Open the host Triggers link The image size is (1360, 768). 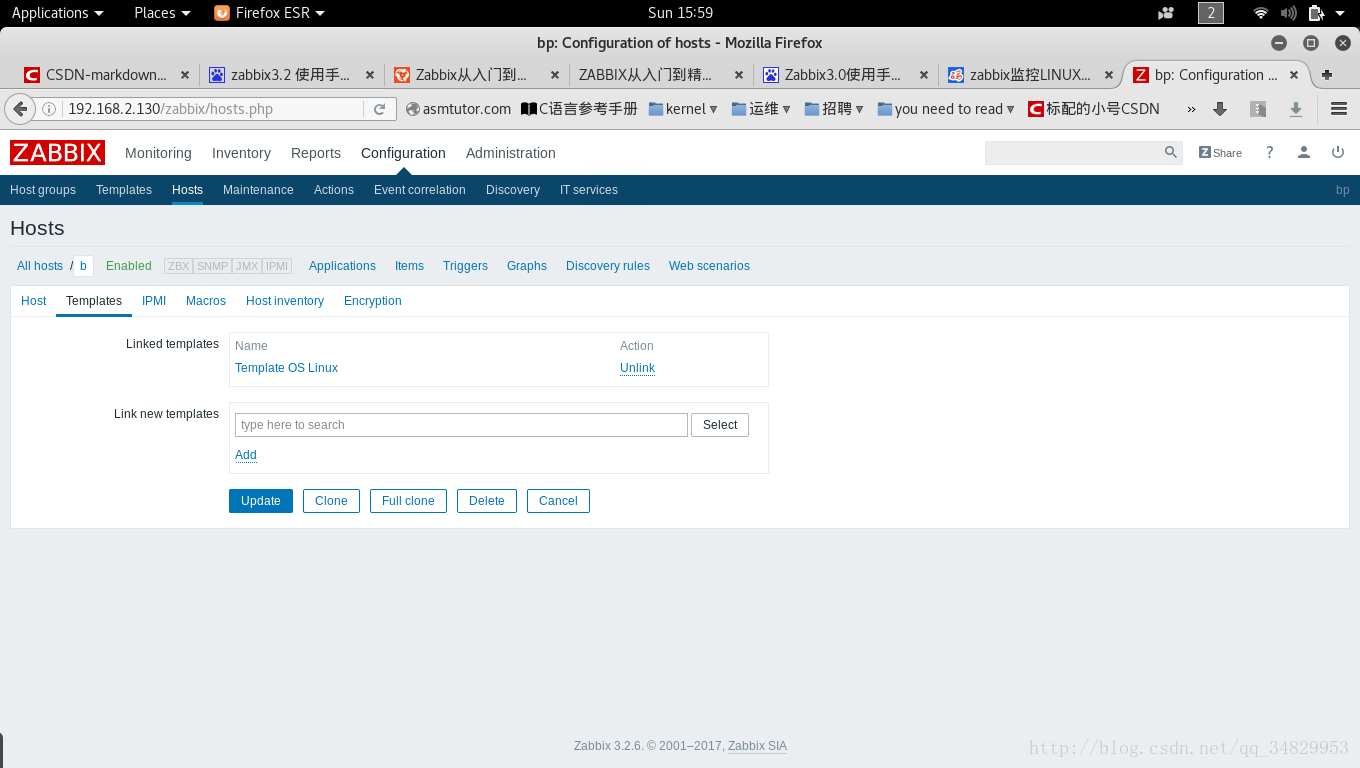pos(465,266)
